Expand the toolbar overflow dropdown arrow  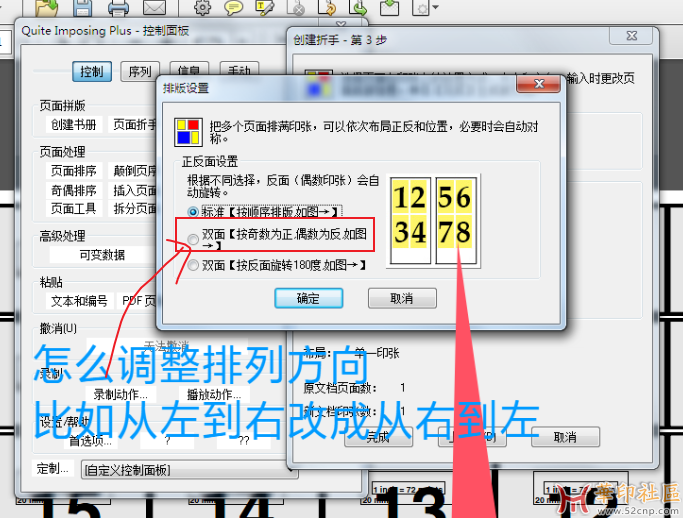coord(435,8)
